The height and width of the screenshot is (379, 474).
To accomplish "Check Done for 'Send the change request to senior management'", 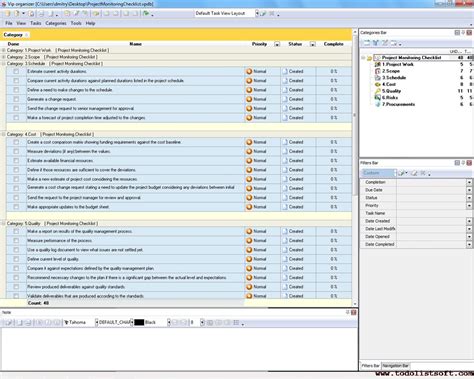I will pos(16,109).
